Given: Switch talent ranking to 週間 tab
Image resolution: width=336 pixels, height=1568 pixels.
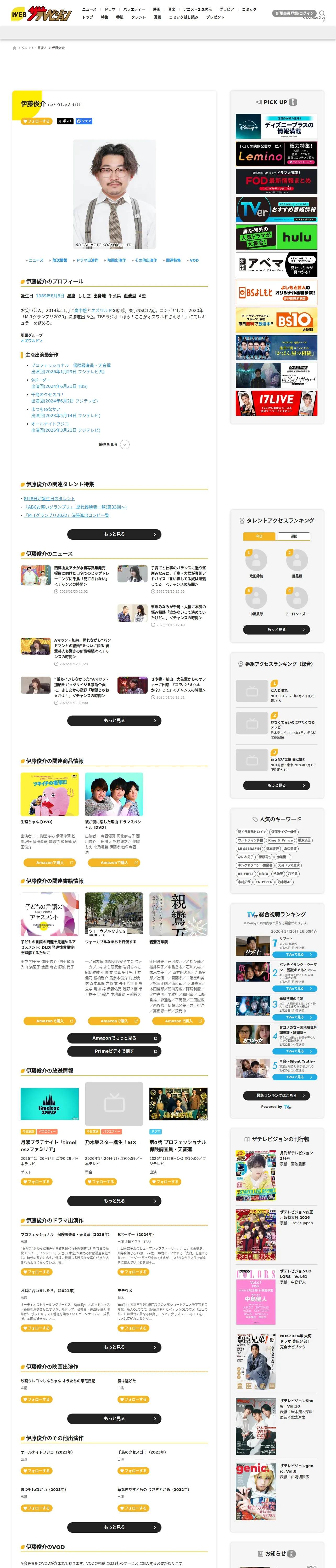Looking at the screenshot, I should [294, 536].
